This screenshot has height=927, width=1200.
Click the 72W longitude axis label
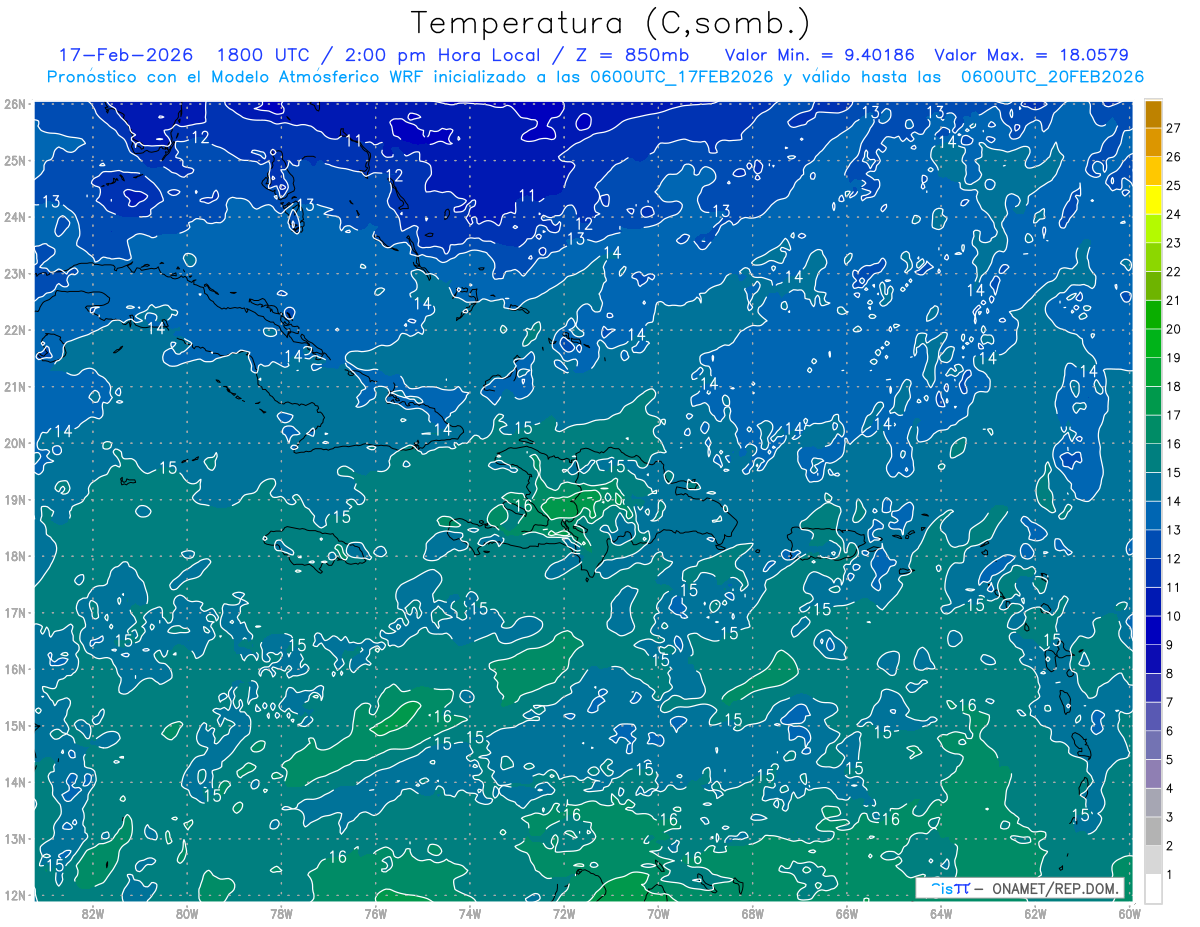pyautogui.click(x=564, y=913)
